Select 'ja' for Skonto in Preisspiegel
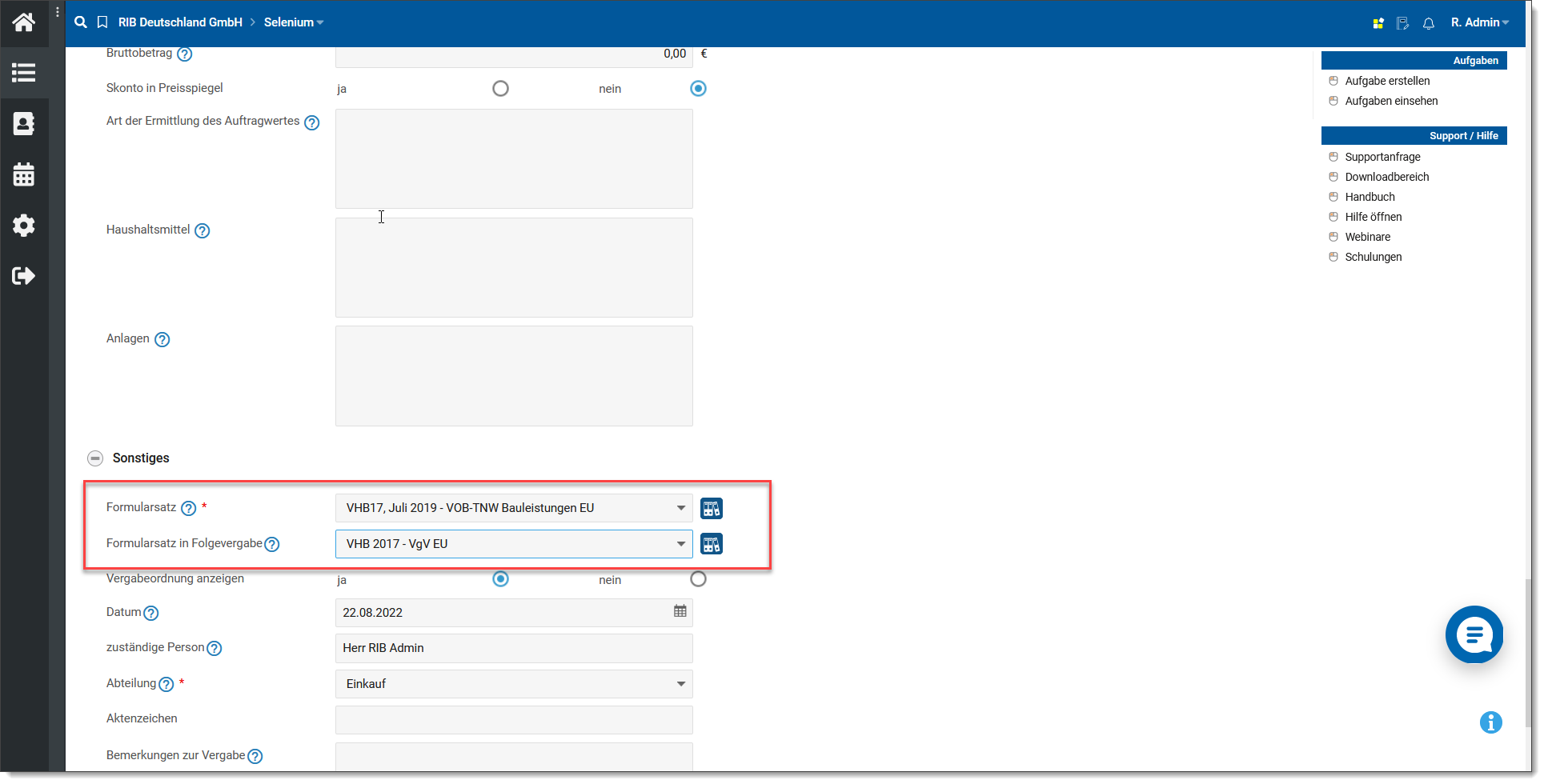This screenshot has height=784, width=1544. click(500, 89)
